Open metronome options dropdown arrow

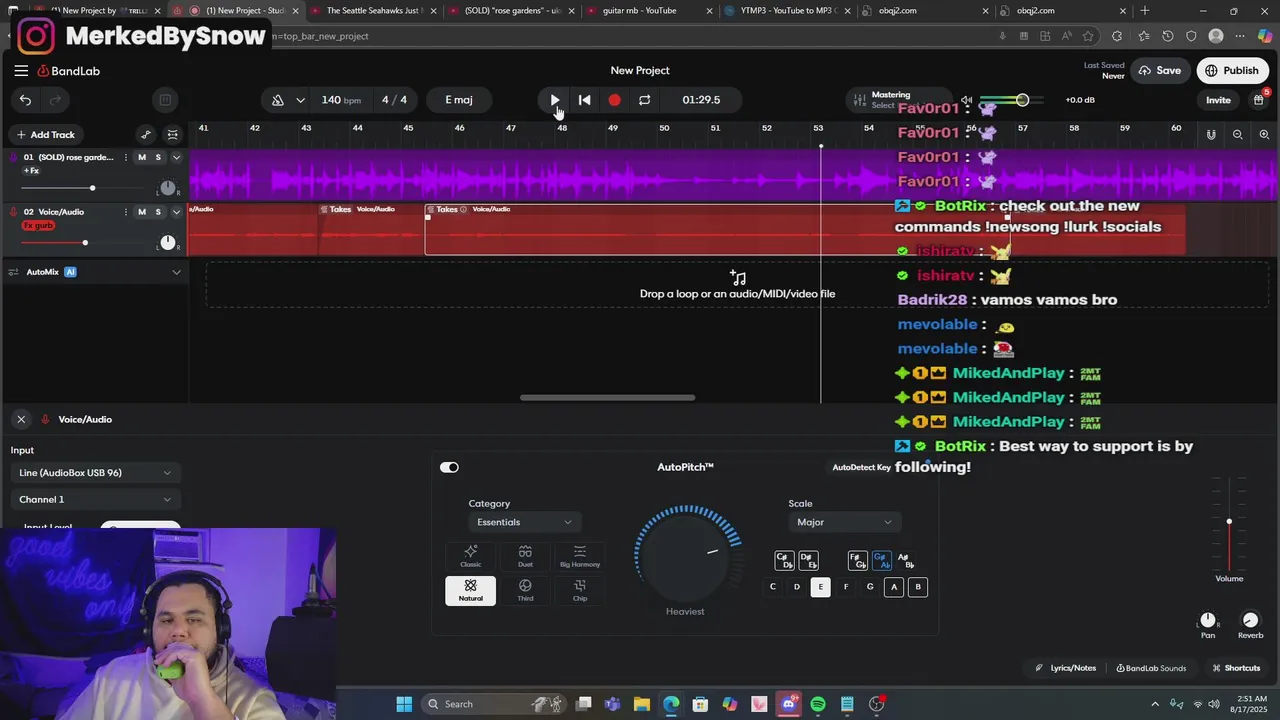tap(300, 100)
